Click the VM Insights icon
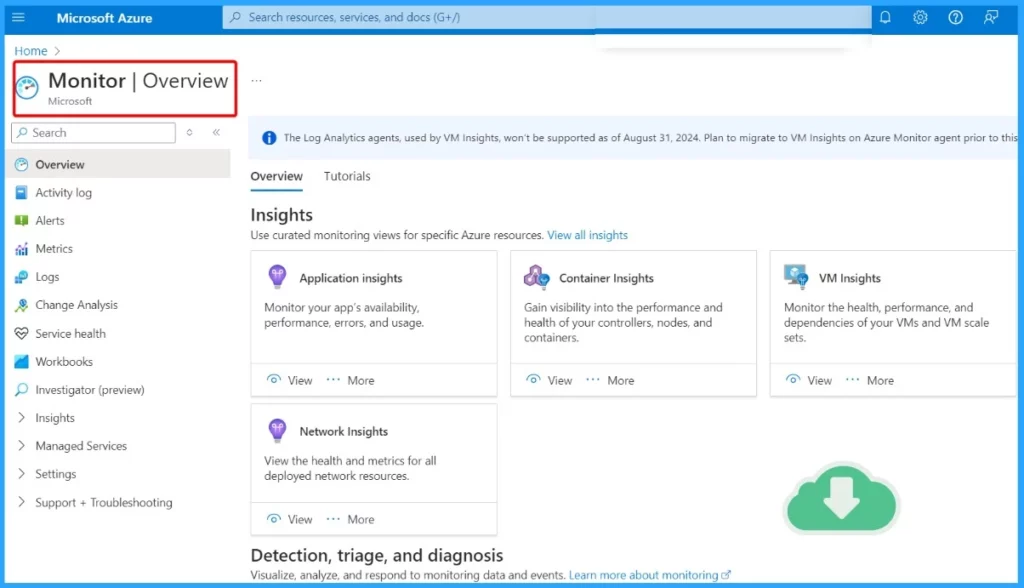The image size is (1024, 588). (796, 276)
